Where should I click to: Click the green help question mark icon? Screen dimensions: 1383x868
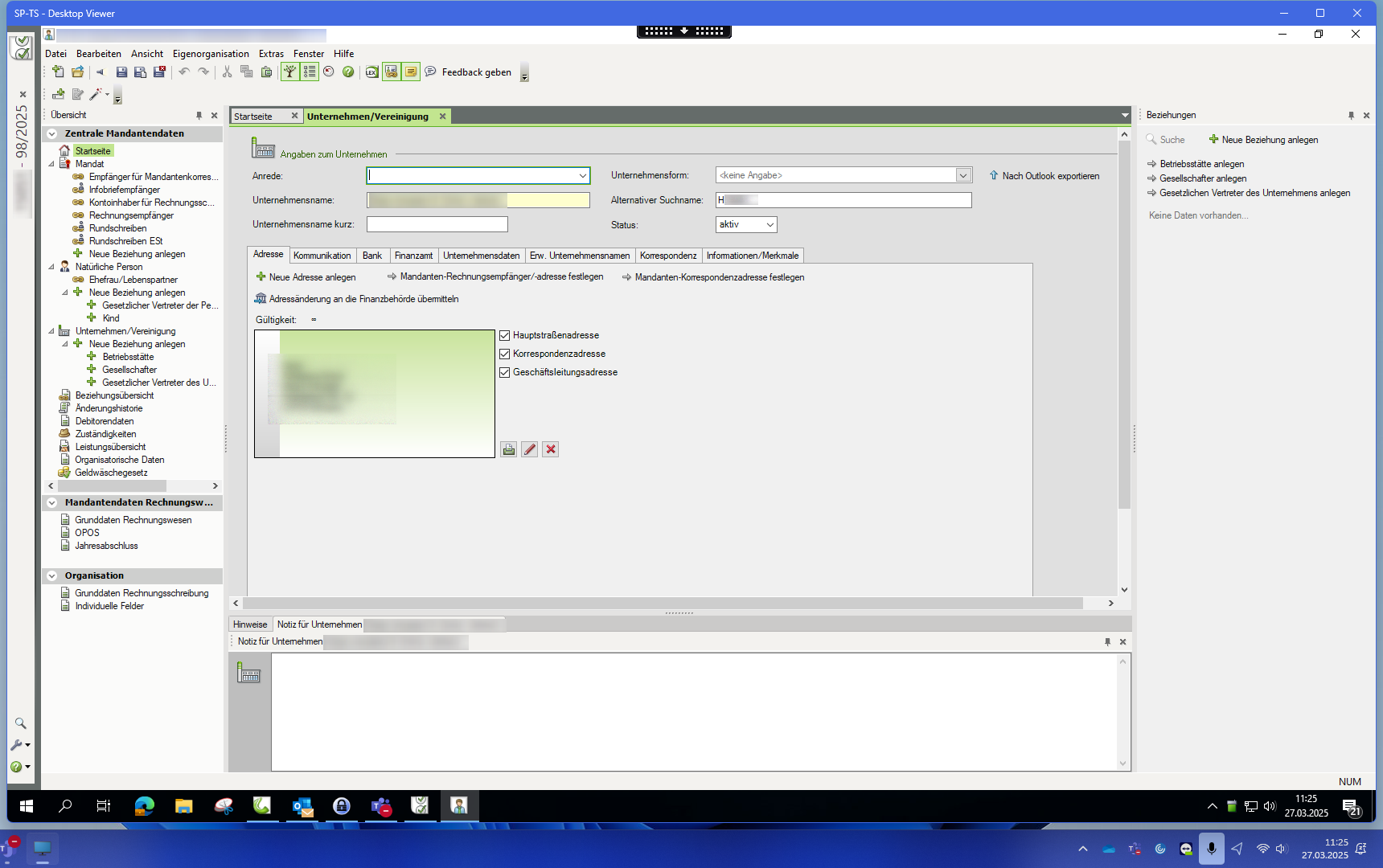(348, 72)
